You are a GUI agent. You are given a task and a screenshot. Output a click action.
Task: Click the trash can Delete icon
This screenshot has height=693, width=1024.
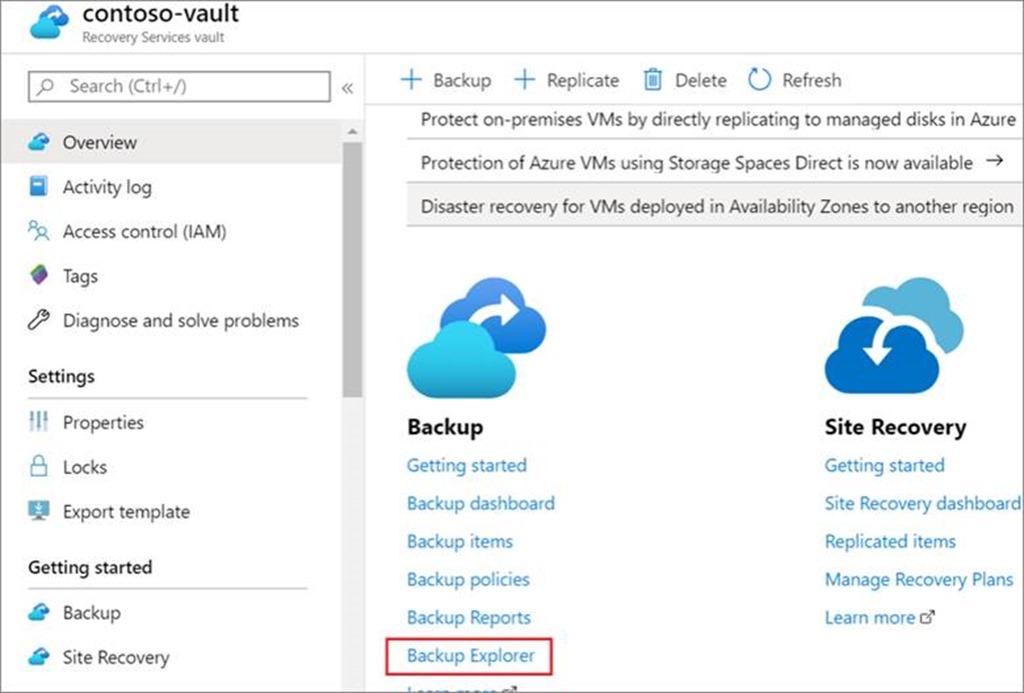[x=652, y=80]
